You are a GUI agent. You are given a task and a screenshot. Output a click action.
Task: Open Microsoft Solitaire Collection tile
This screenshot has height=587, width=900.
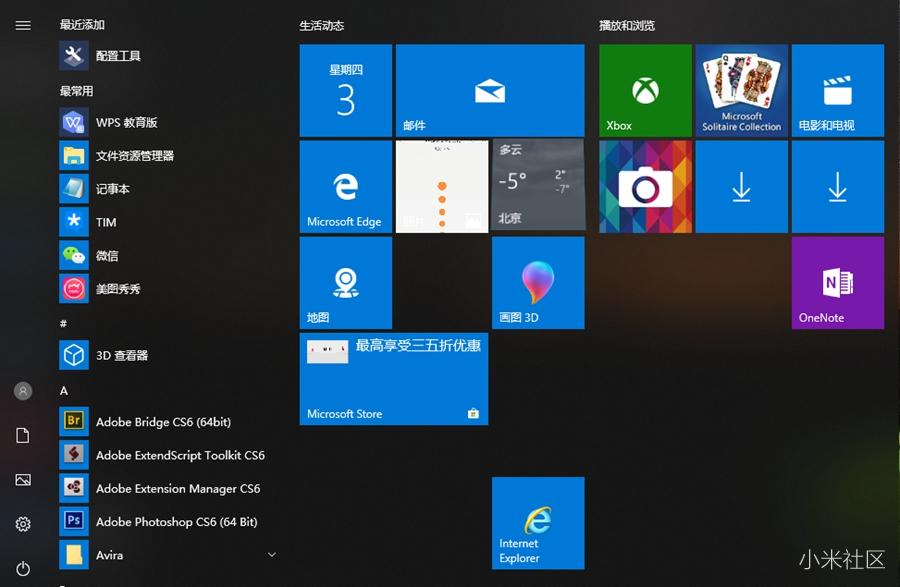[741, 90]
